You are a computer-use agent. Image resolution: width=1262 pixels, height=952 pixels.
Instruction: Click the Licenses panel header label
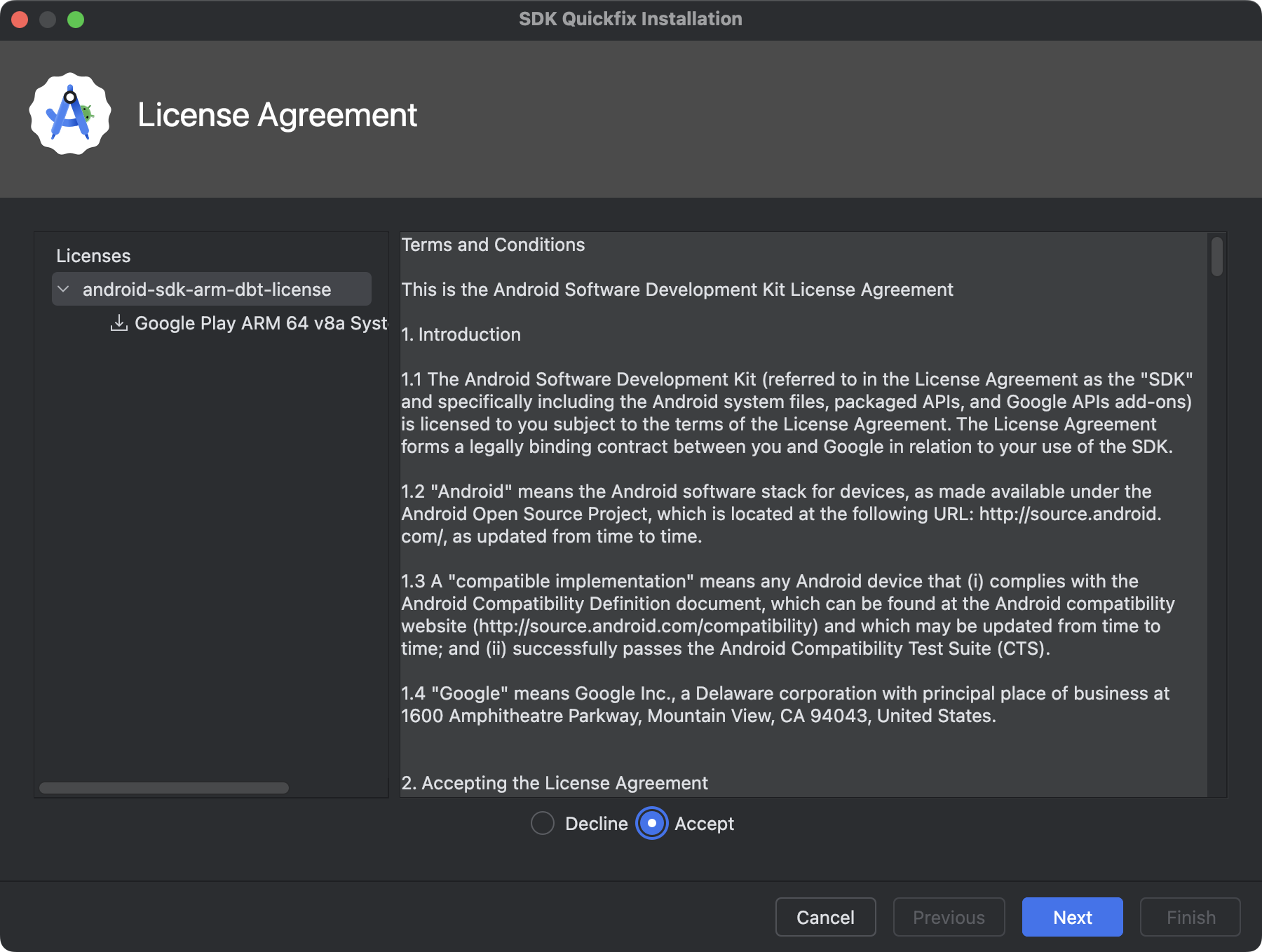(93, 256)
